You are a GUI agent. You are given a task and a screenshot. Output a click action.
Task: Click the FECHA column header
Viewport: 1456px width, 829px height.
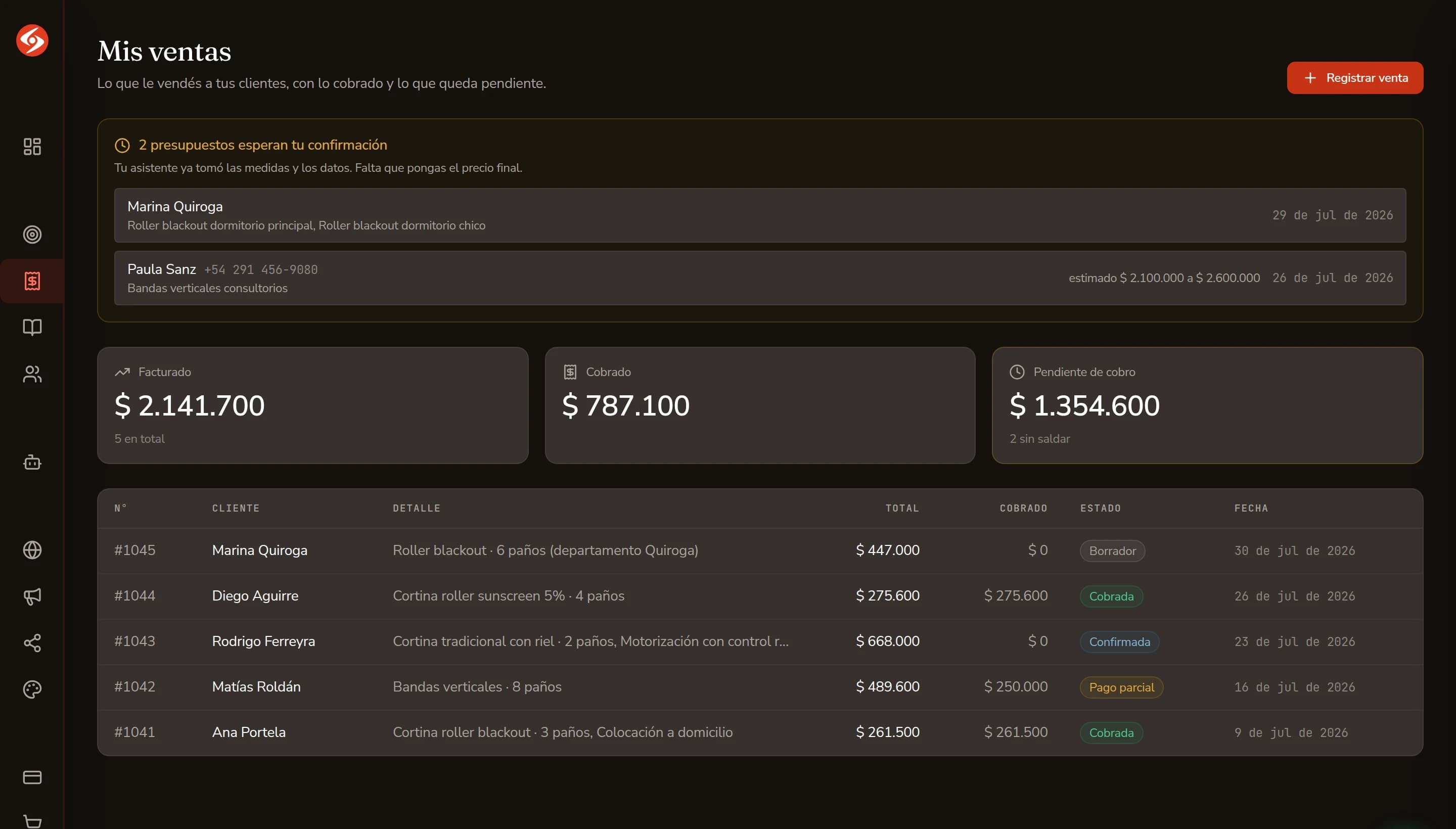click(1251, 508)
